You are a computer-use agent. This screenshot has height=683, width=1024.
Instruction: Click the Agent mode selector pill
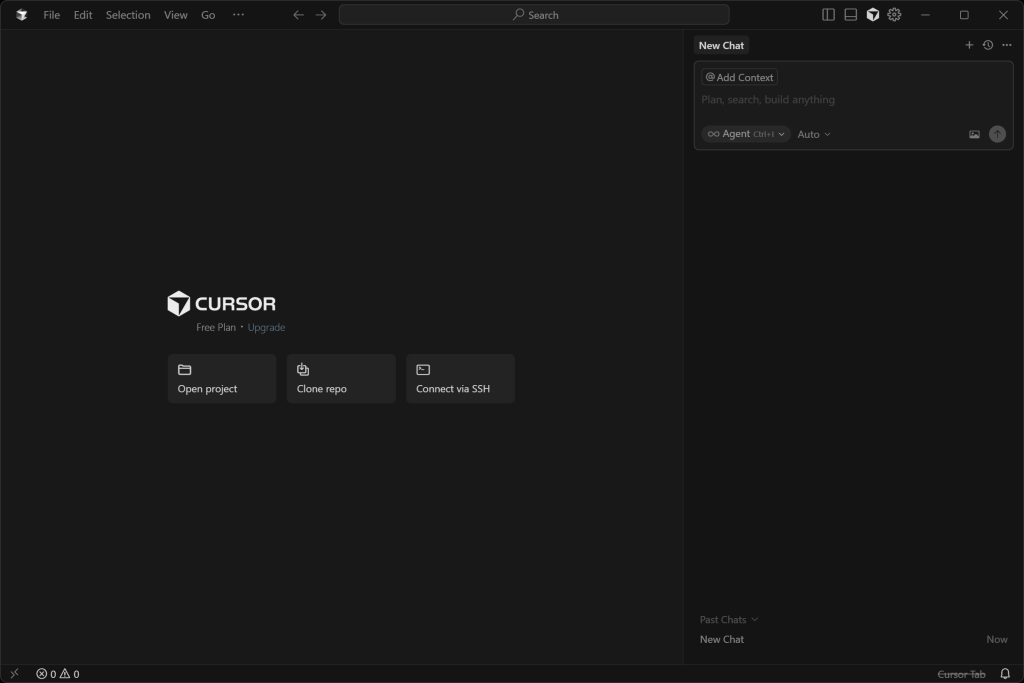pos(740,133)
